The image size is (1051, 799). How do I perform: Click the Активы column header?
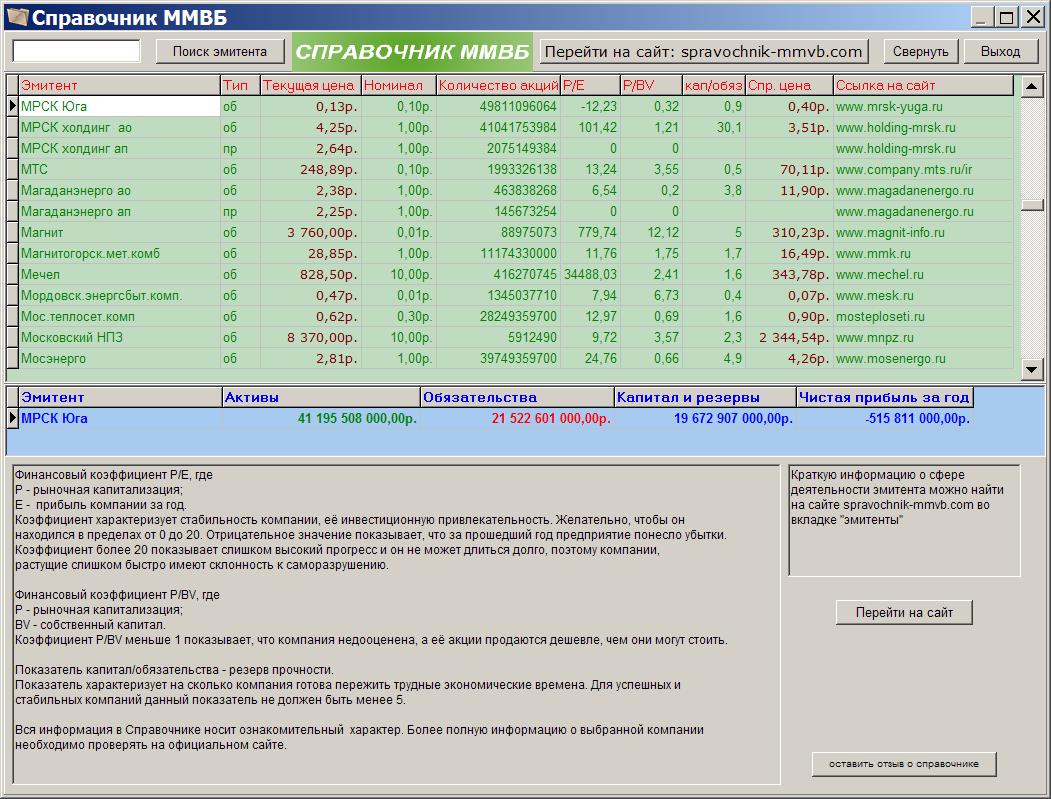click(321, 397)
